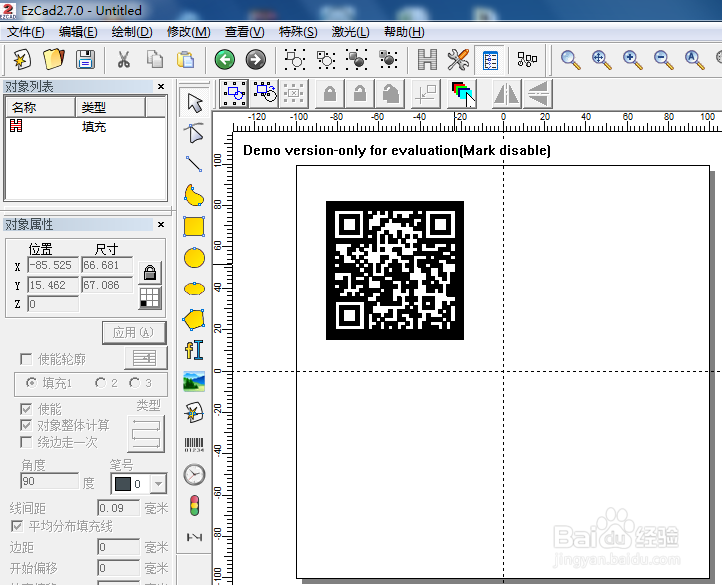Image resolution: width=722 pixels, height=585 pixels.
Task: Click the lock icon in the toolbar
Action: pyautogui.click(x=330, y=94)
